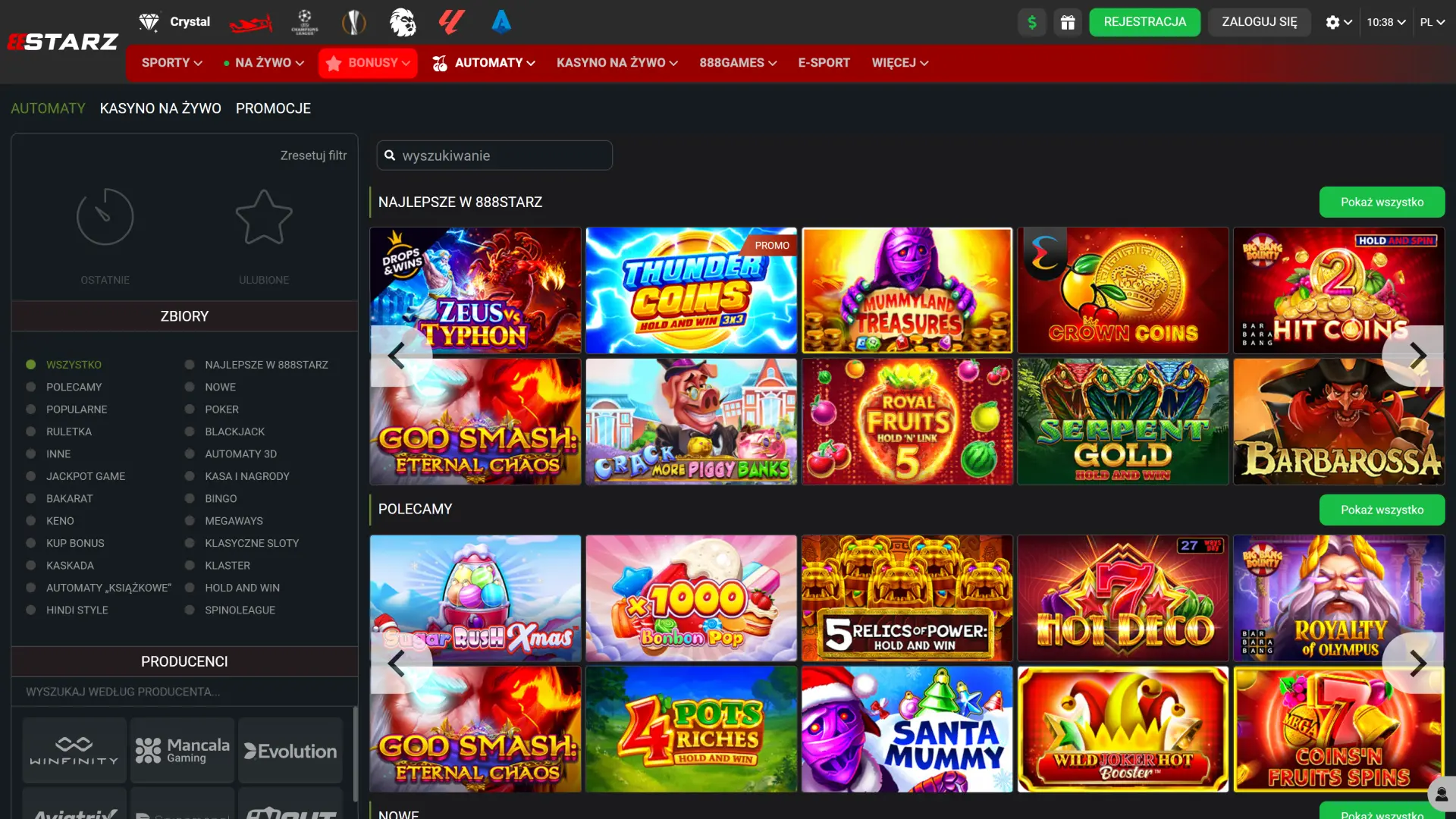Open the PL language dropdown

(x=1432, y=22)
